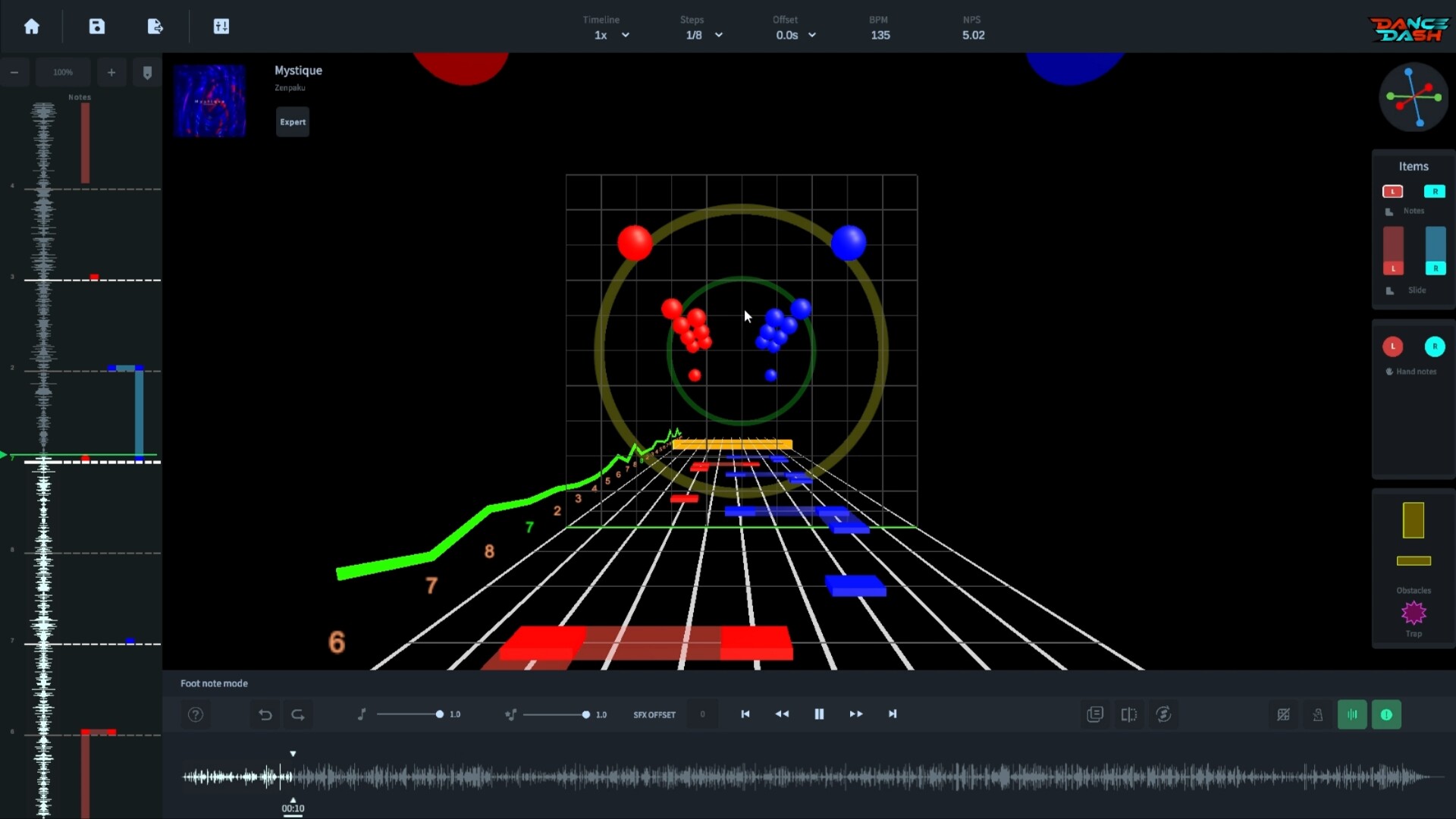Click the zoom in plus button
The width and height of the screenshot is (1456, 819).
pos(111,72)
